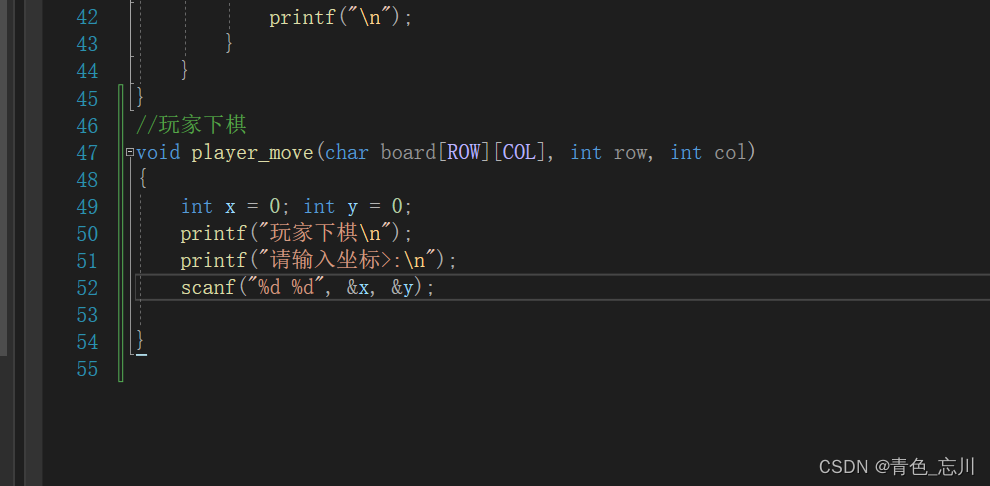Screen dimensions: 990x486
Task: Click the ROW macro in board parameter
Action: pos(463,153)
